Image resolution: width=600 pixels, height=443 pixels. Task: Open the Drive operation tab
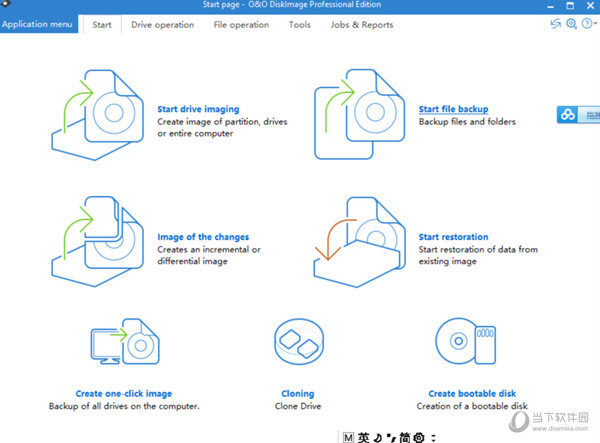pyautogui.click(x=163, y=24)
